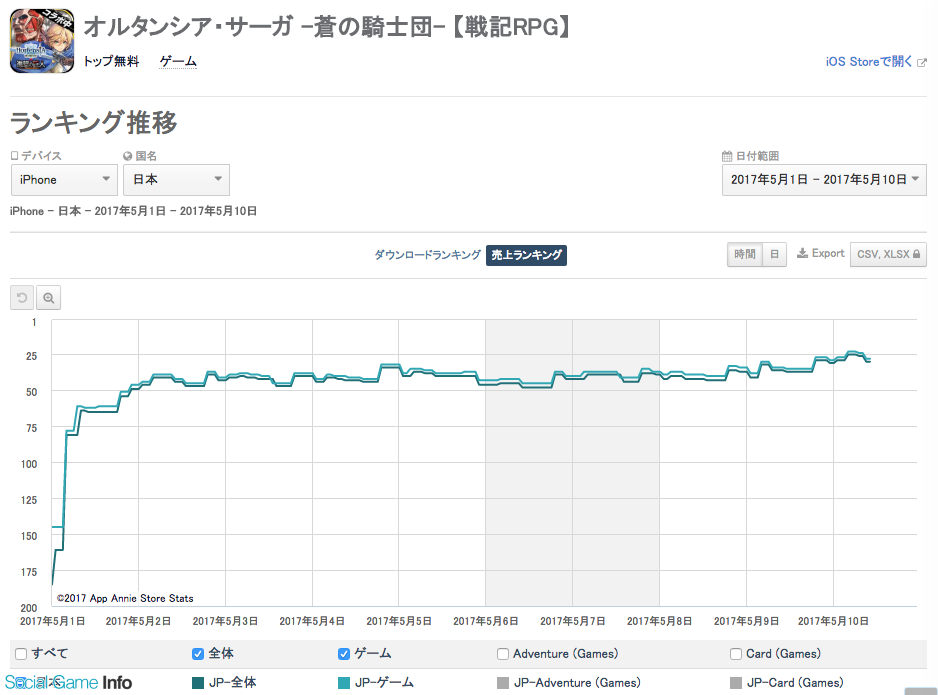Click the globe icon next to 国名
This screenshot has width=938, height=695.
(128, 156)
